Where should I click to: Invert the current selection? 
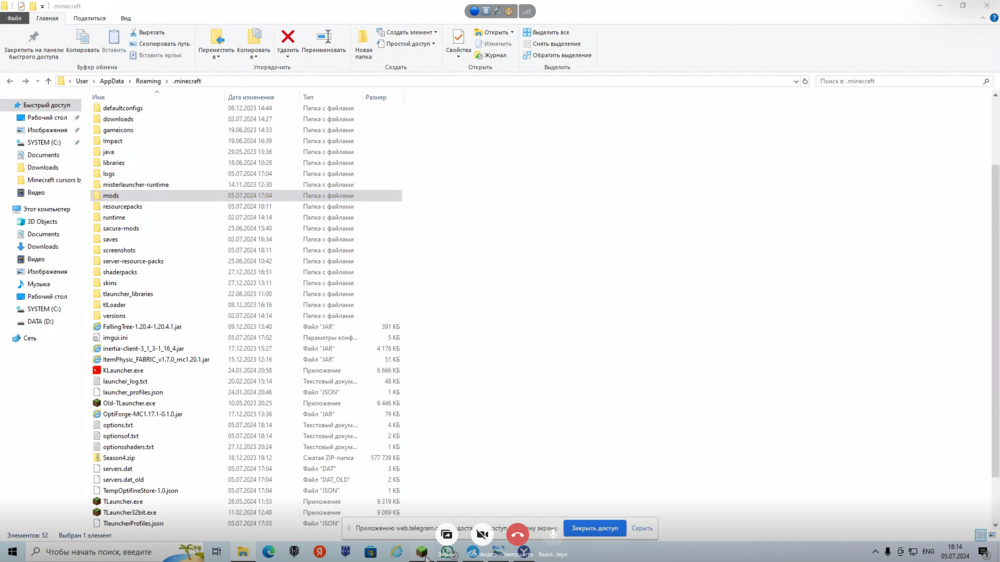(557, 55)
